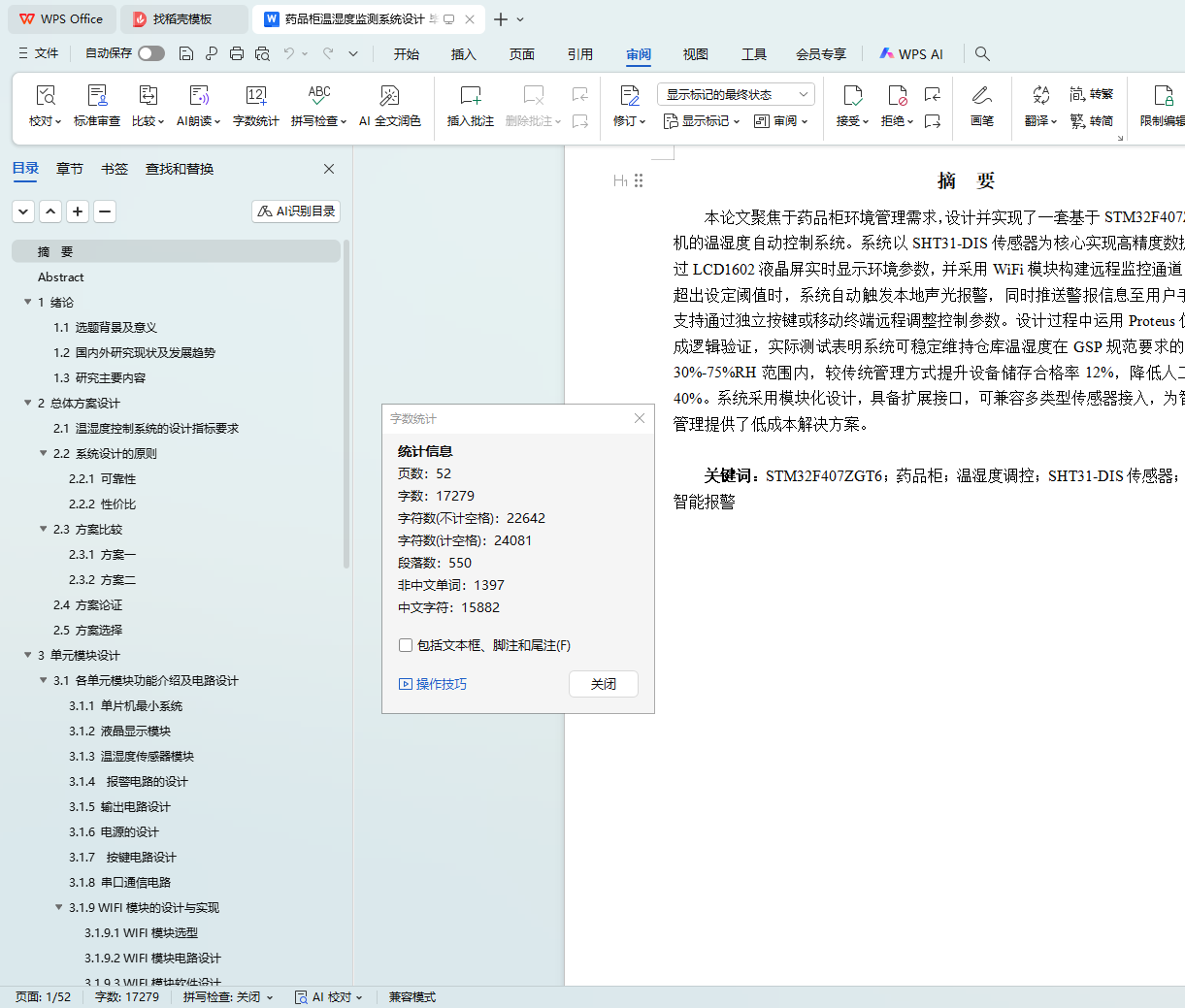Click 插入批注 insert comment icon

(x=471, y=95)
